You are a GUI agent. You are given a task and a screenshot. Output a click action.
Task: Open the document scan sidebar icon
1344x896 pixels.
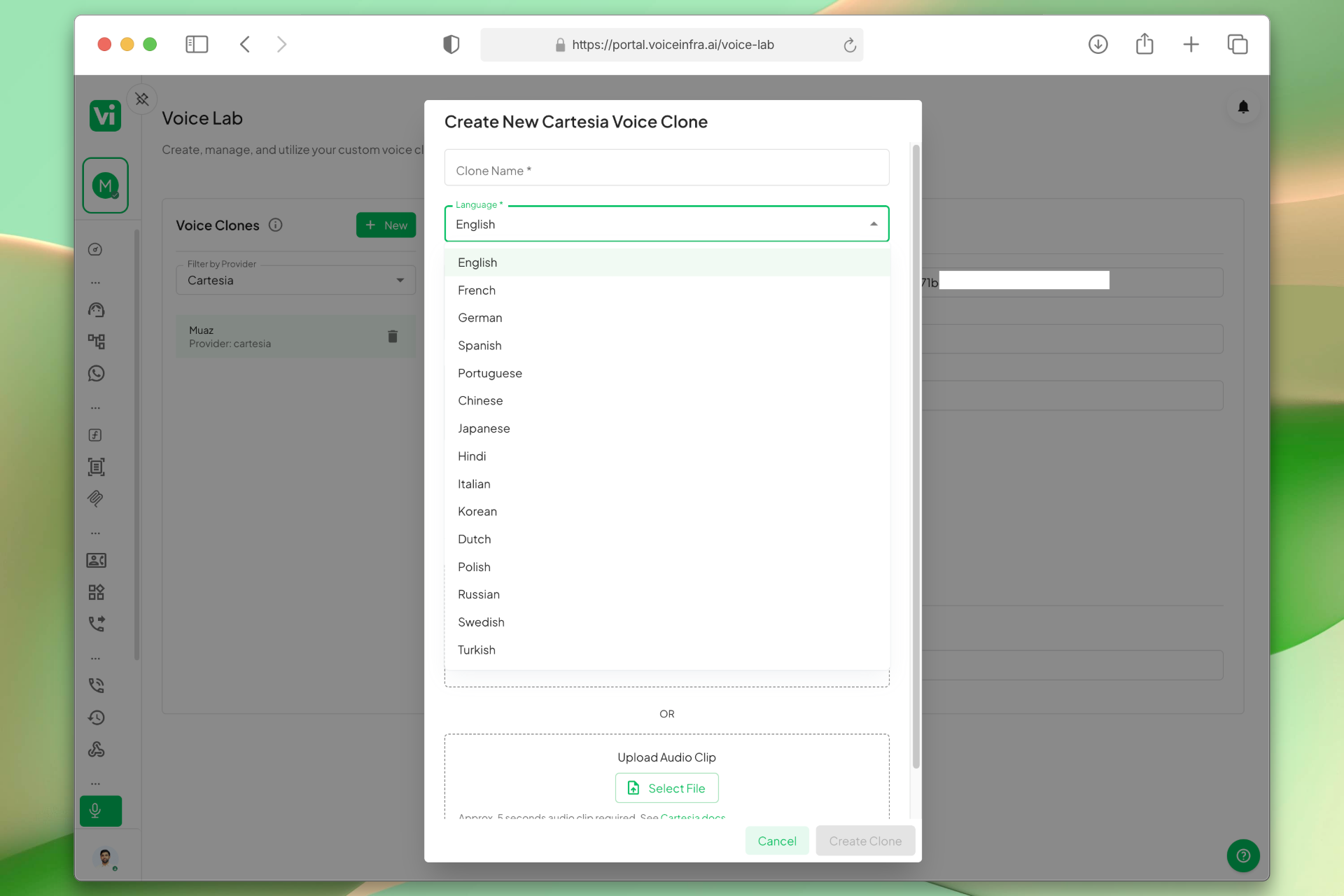pyautogui.click(x=96, y=467)
